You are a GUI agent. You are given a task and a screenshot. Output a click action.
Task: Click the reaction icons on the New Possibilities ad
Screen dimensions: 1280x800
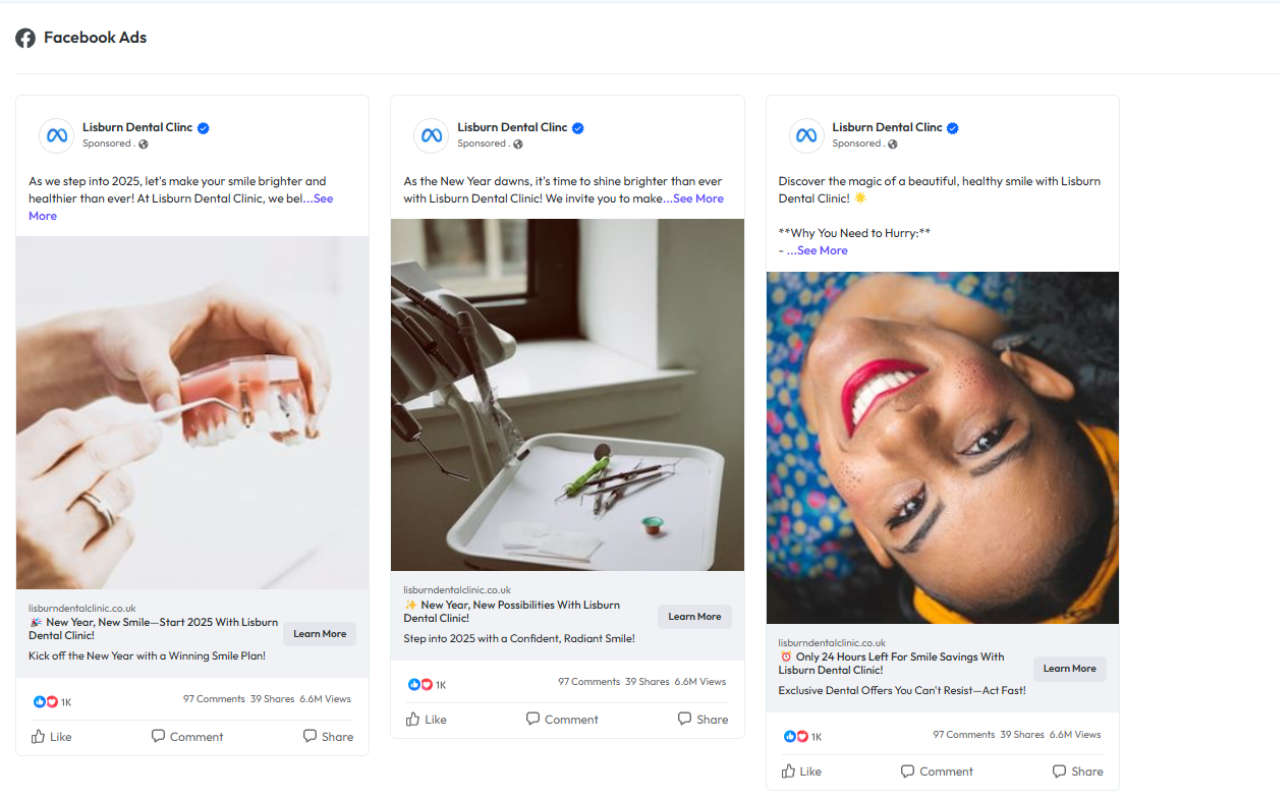coord(421,685)
